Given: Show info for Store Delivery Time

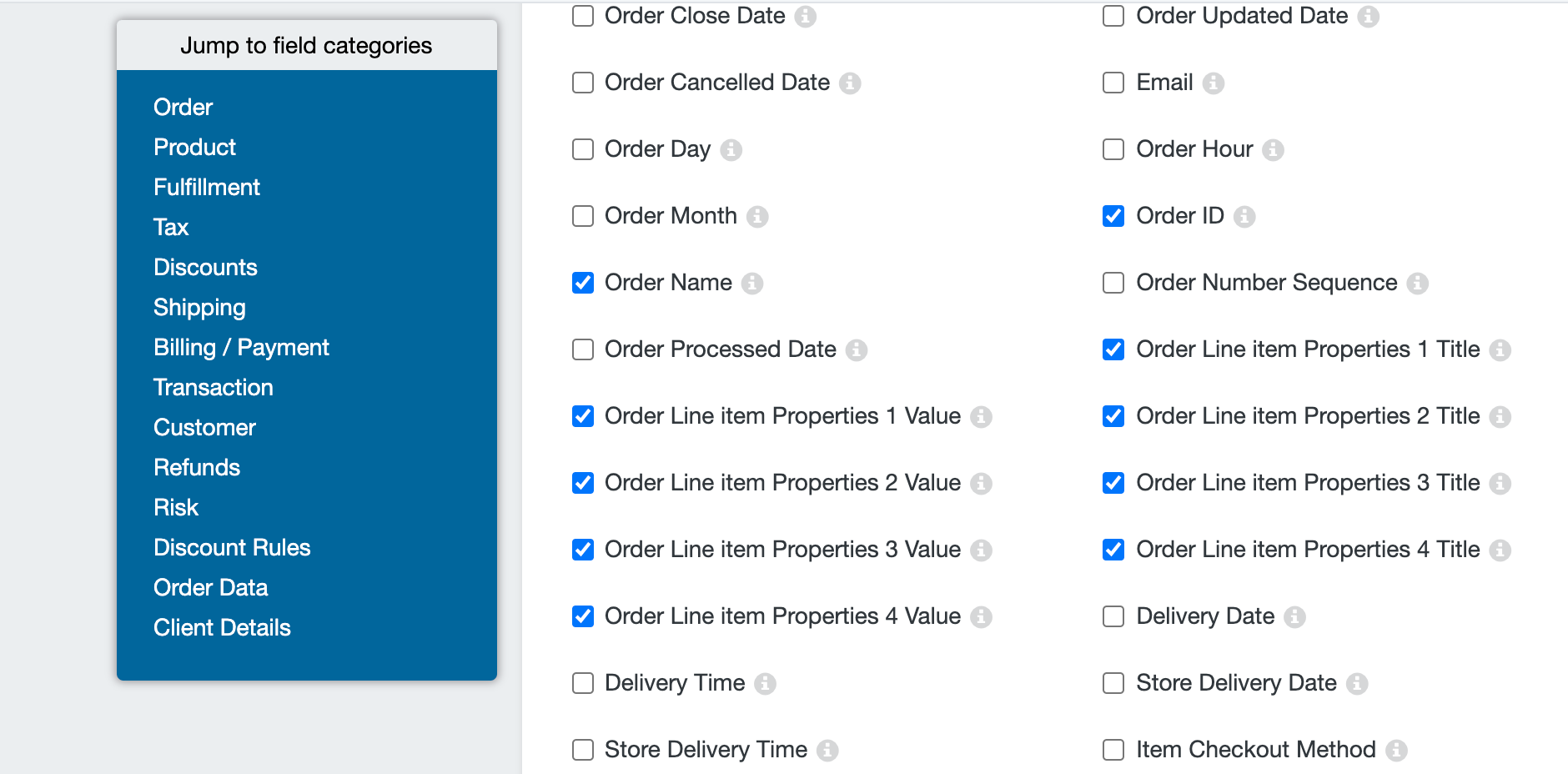Looking at the screenshot, I should (x=827, y=750).
